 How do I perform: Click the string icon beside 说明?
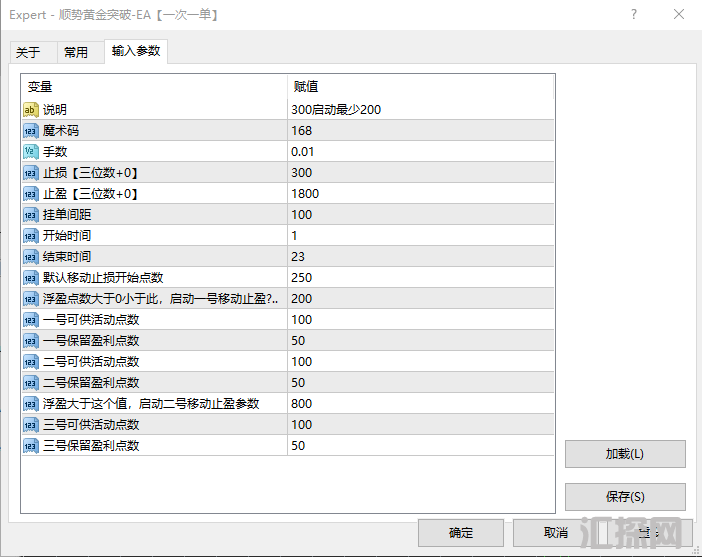[31, 110]
